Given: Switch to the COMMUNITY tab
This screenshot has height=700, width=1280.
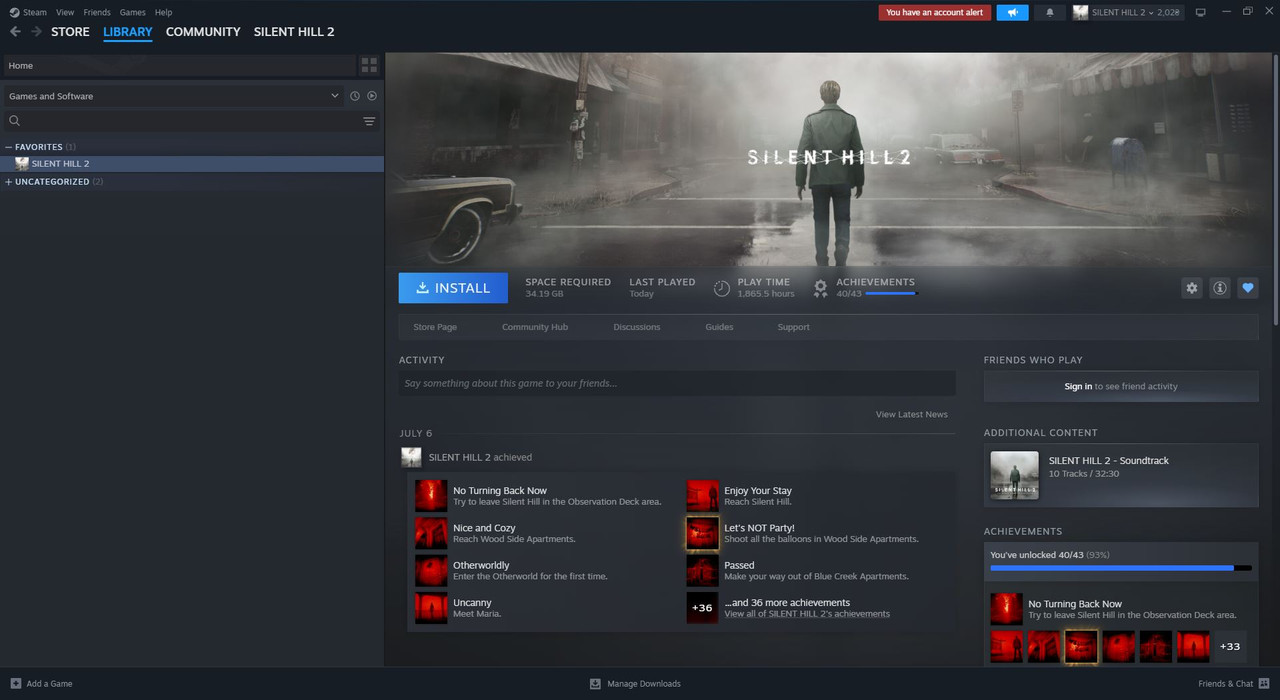Looking at the screenshot, I should pyautogui.click(x=203, y=32).
